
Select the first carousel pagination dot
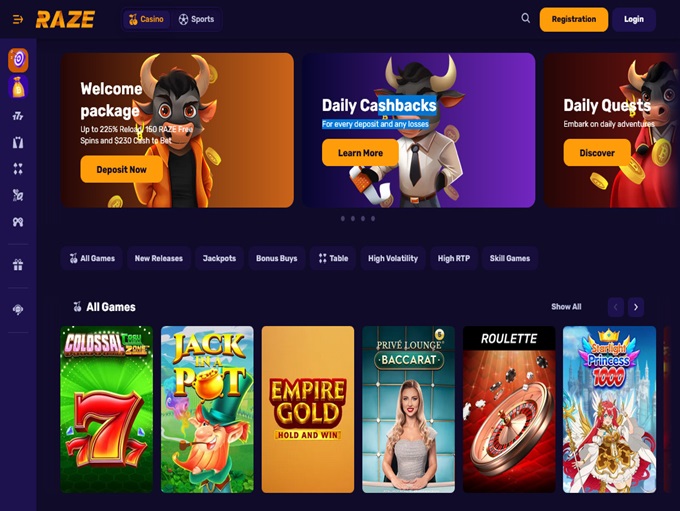coord(343,219)
